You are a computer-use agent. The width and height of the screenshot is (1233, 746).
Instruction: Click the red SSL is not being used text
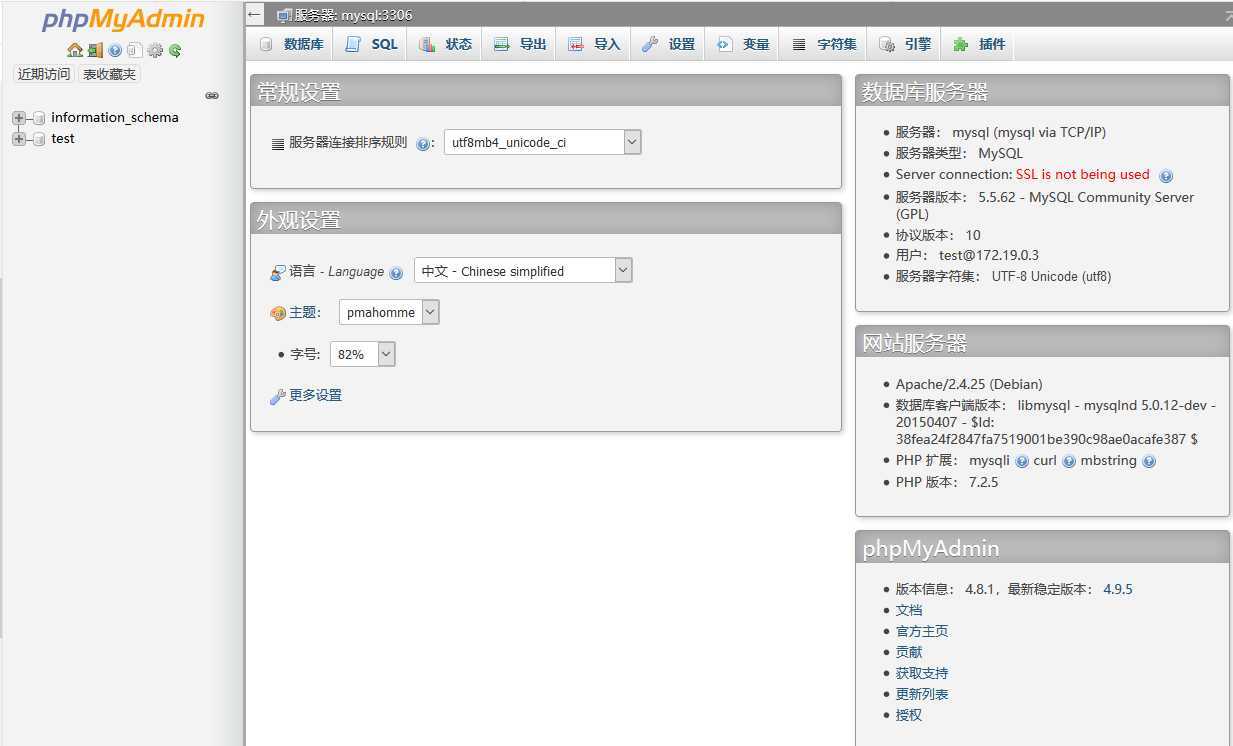(x=1083, y=174)
